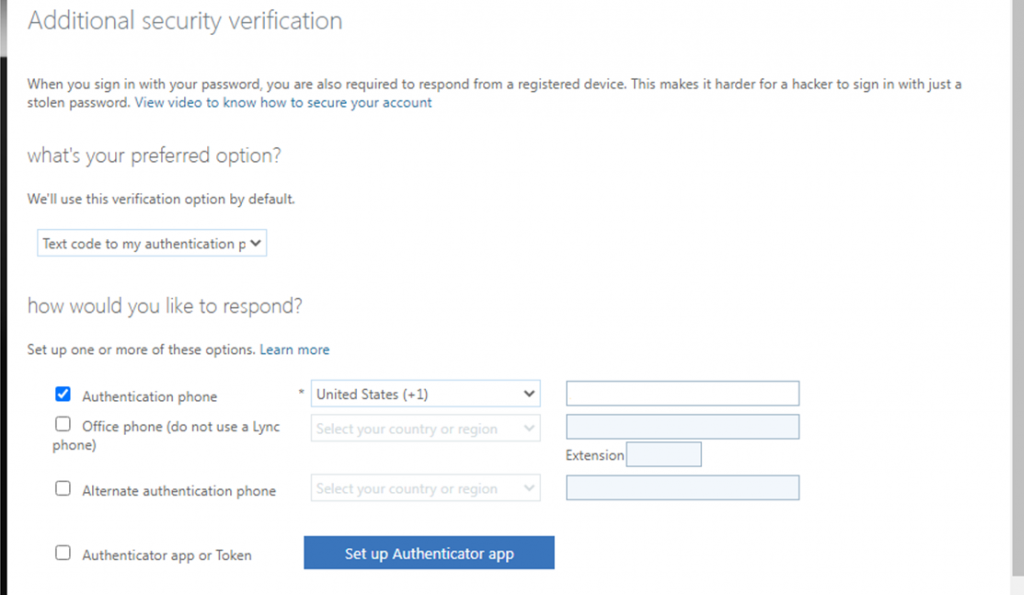Follow the Learn more link
Screen dimensions: 1024x595
point(295,350)
